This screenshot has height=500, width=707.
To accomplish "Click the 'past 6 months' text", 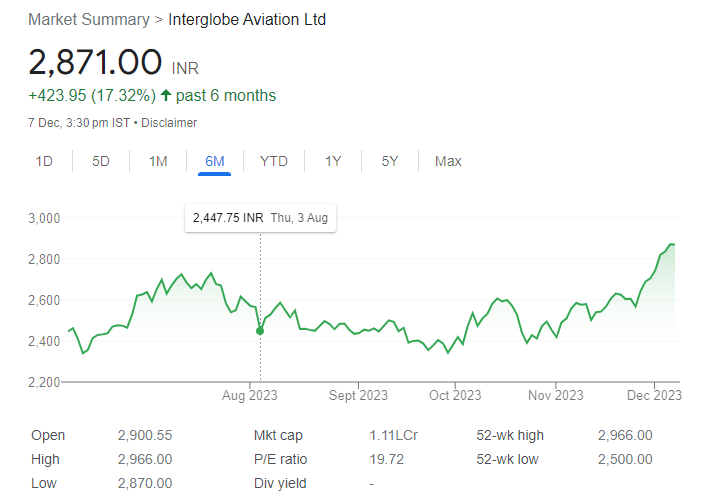I will tap(226, 96).
